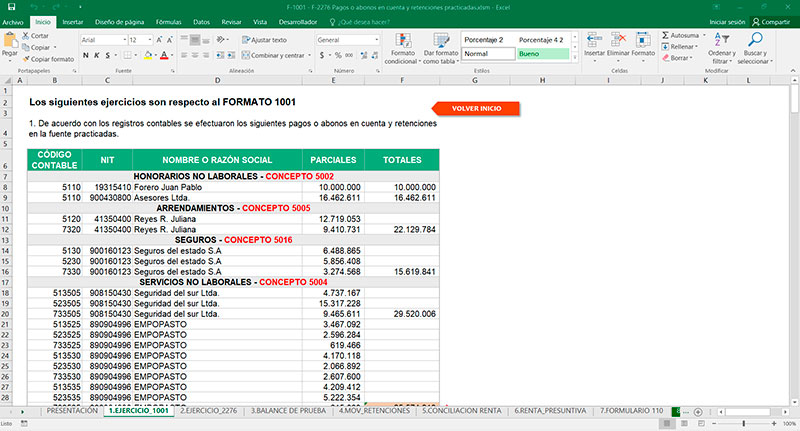Screen dimensions: 800x431
Task: Center cell text horizontally
Action: click(x=195, y=55)
